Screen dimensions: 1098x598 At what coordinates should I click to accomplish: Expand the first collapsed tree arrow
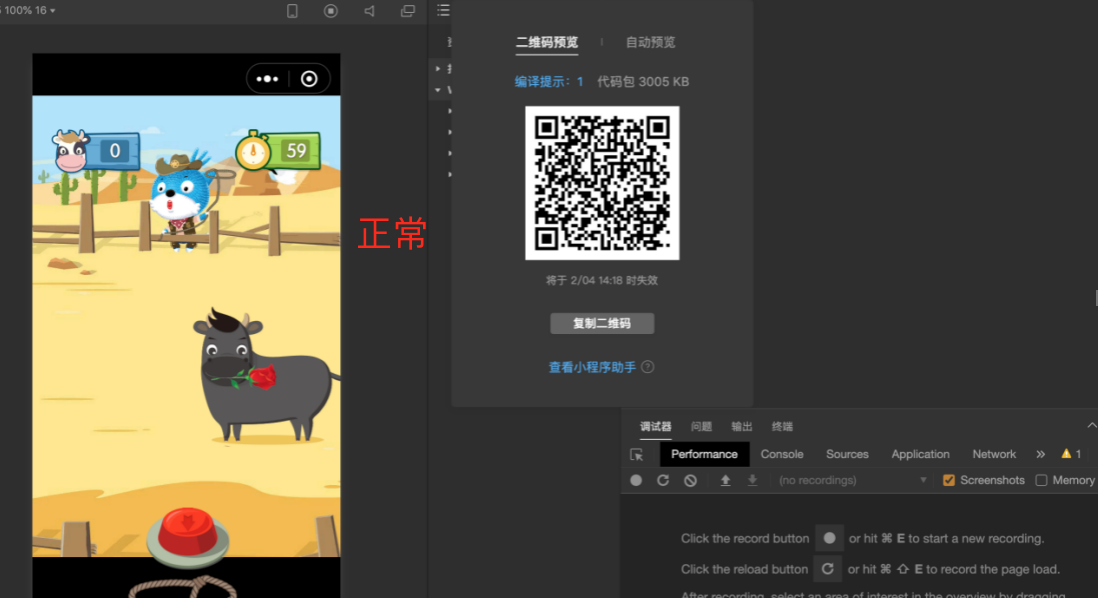point(438,69)
